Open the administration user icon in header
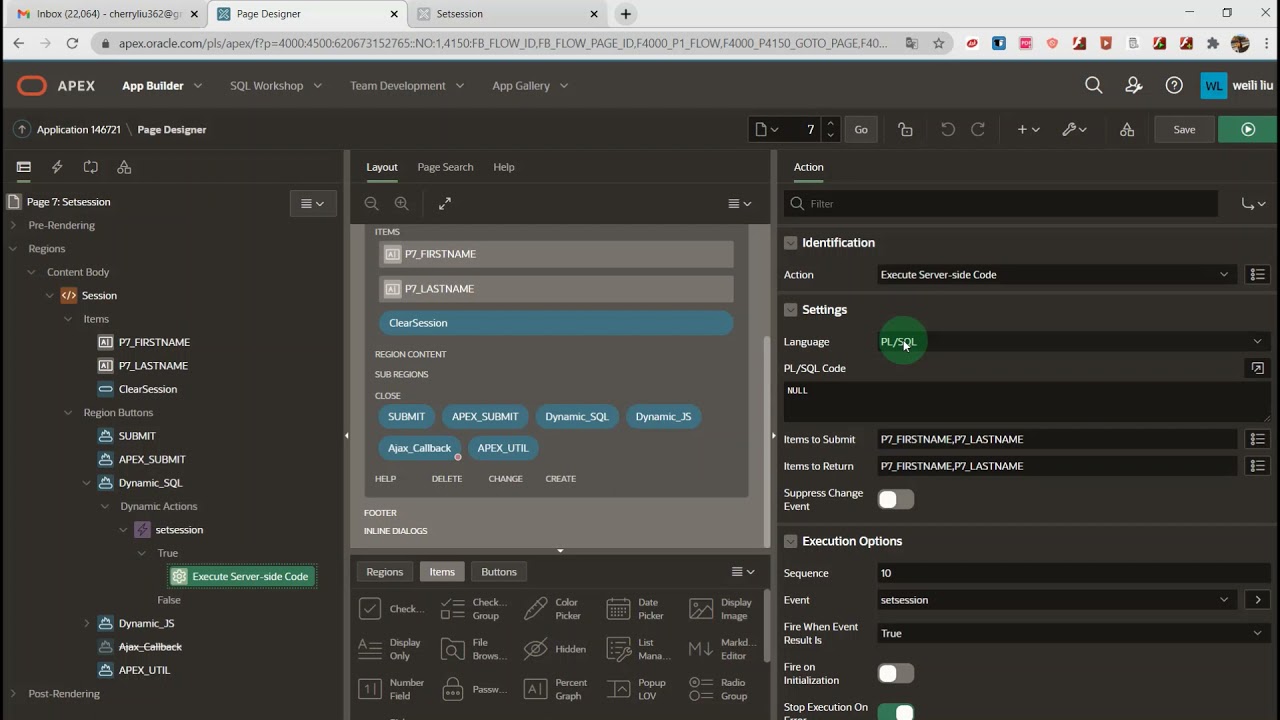1280x720 pixels. tap(1134, 86)
